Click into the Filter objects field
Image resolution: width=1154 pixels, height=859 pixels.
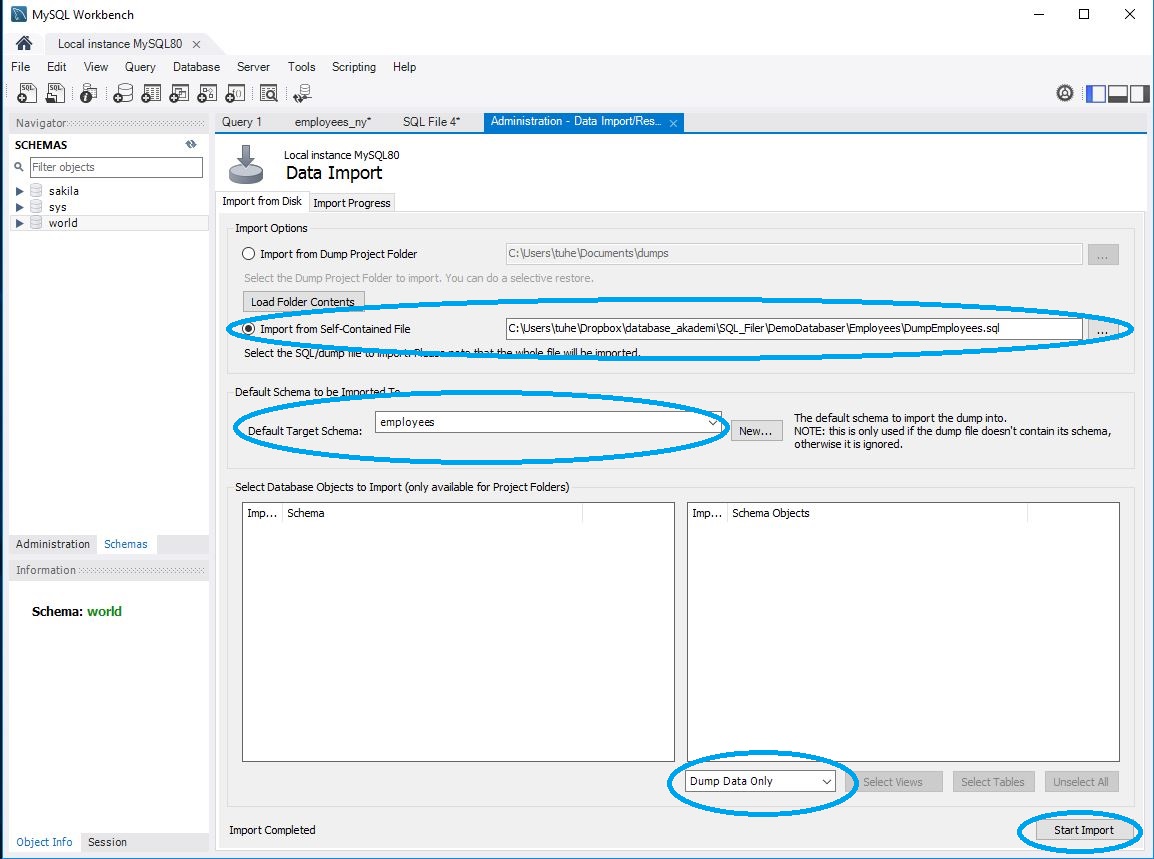pyautogui.click(x=116, y=167)
